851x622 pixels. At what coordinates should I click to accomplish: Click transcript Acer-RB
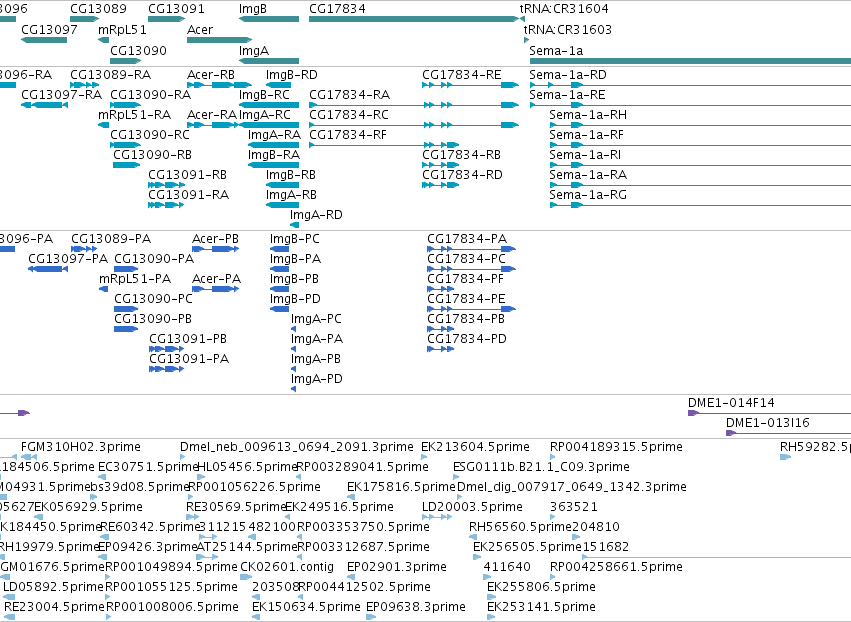(x=211, y=74)
